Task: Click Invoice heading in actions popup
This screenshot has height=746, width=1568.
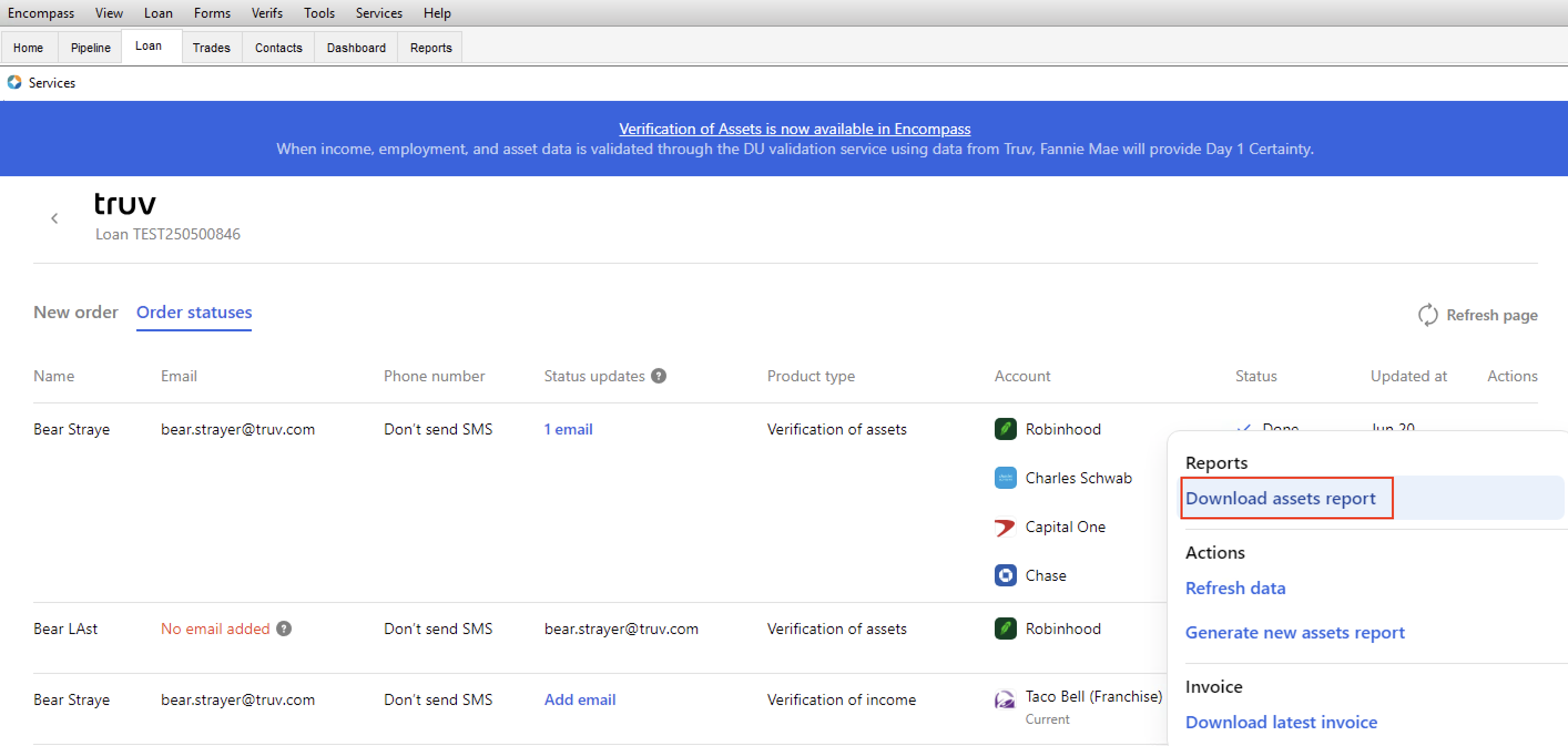Action: (x=1214, y=686)
